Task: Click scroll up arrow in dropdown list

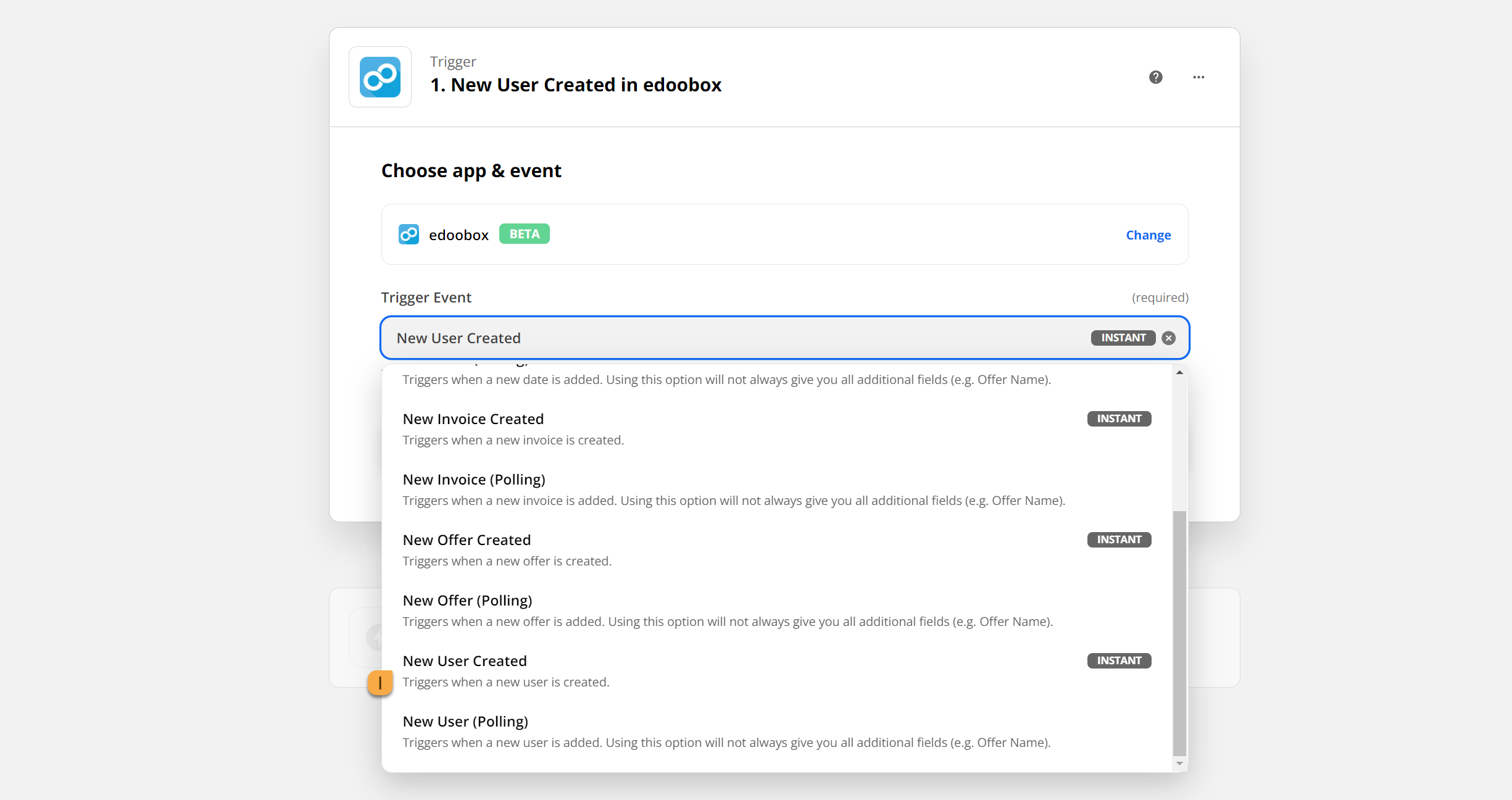Action: pyautogui.click(x=1179, y=372)
